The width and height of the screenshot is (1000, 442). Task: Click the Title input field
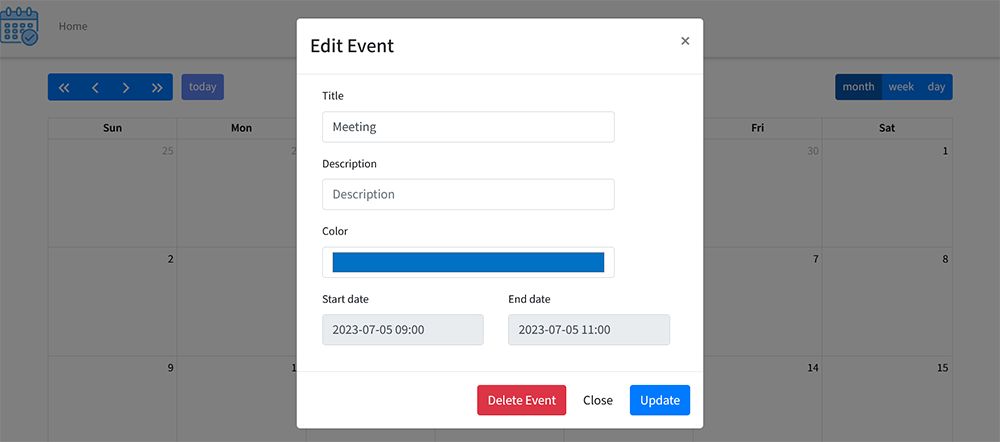point(468,127)
